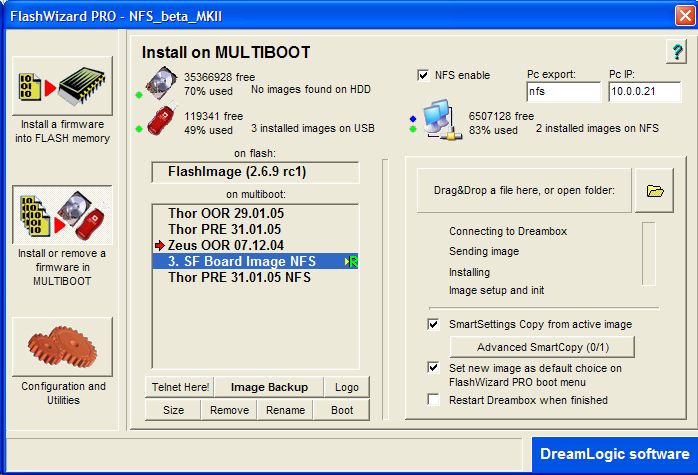The height and width of the screenshot is (475, 698).
Task: Click '3 installed images on USB' text
Action: [312, 129]
